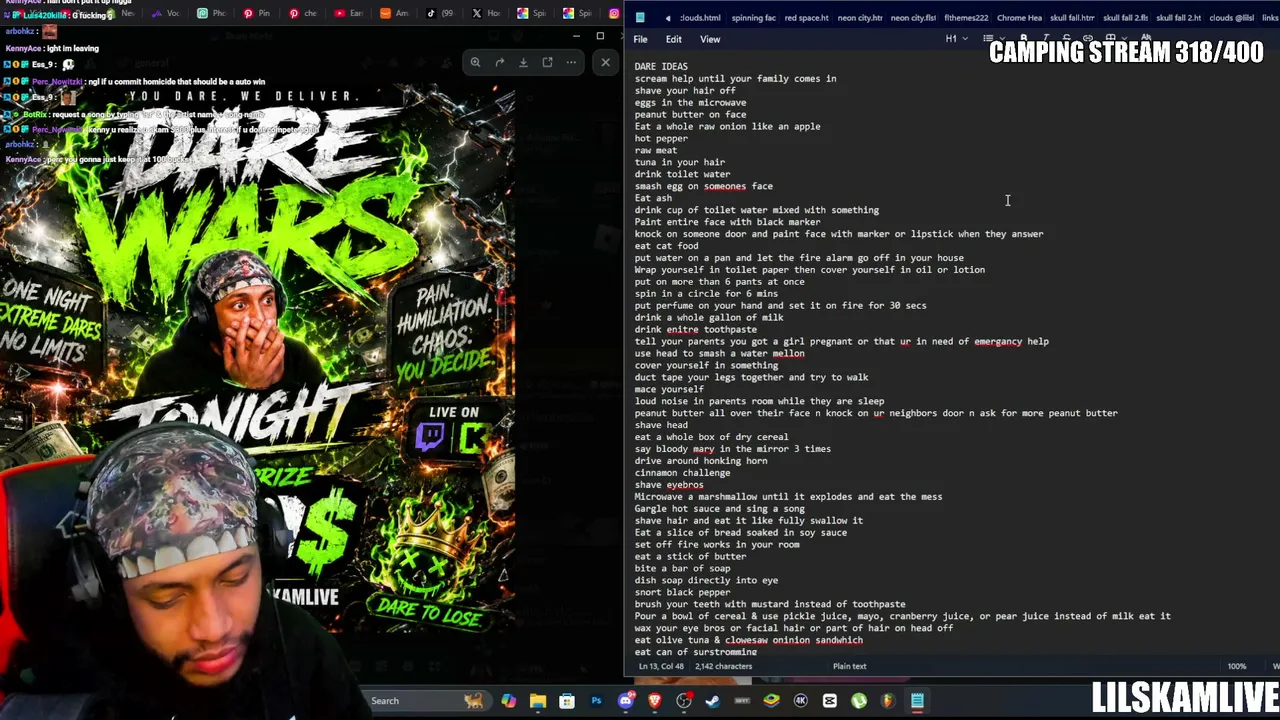
Task: Click the line 'eat a stick of butter'
Action: pyautogui.click(x=690, y=557)
